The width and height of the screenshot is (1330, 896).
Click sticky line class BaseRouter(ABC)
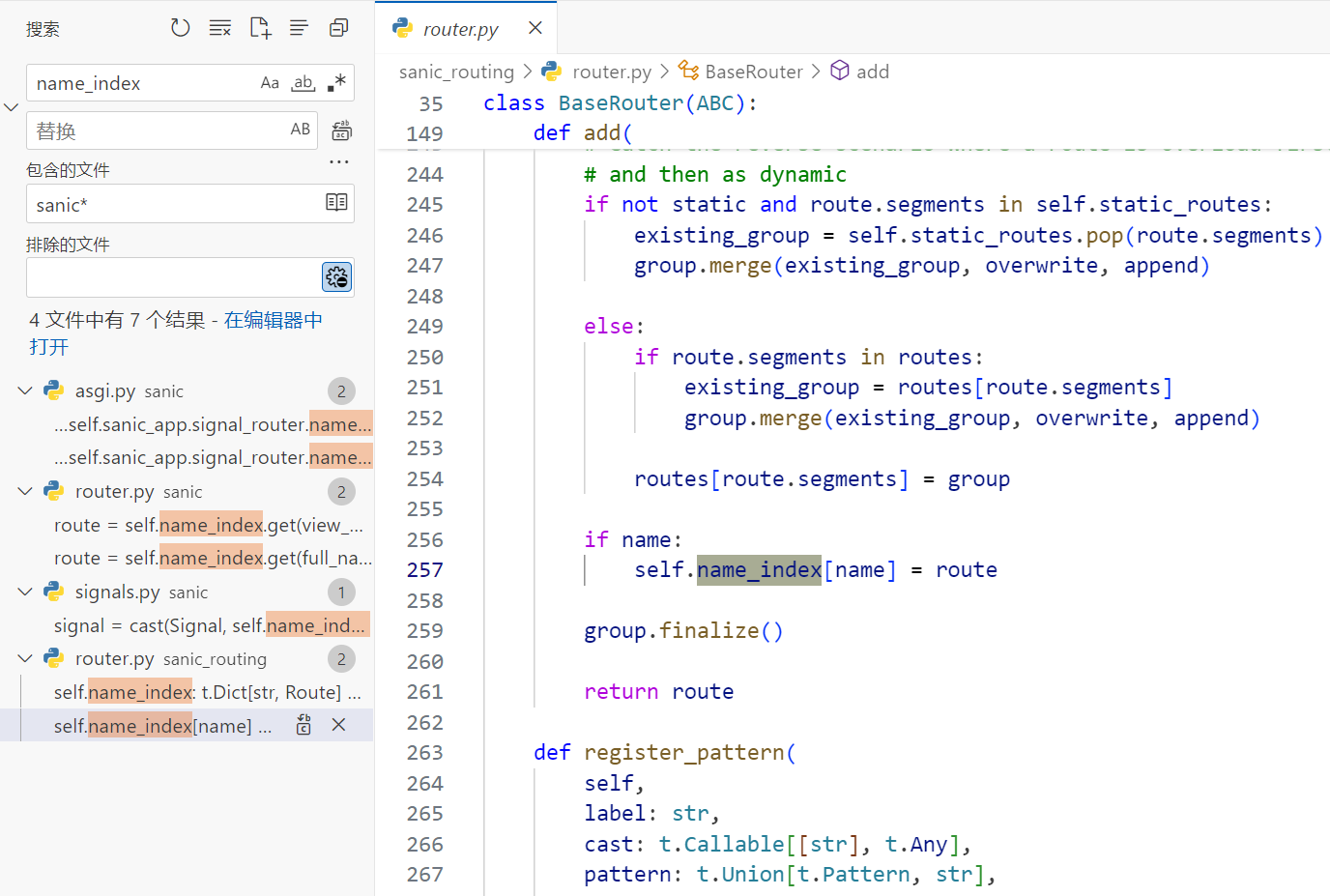(621, 102)
